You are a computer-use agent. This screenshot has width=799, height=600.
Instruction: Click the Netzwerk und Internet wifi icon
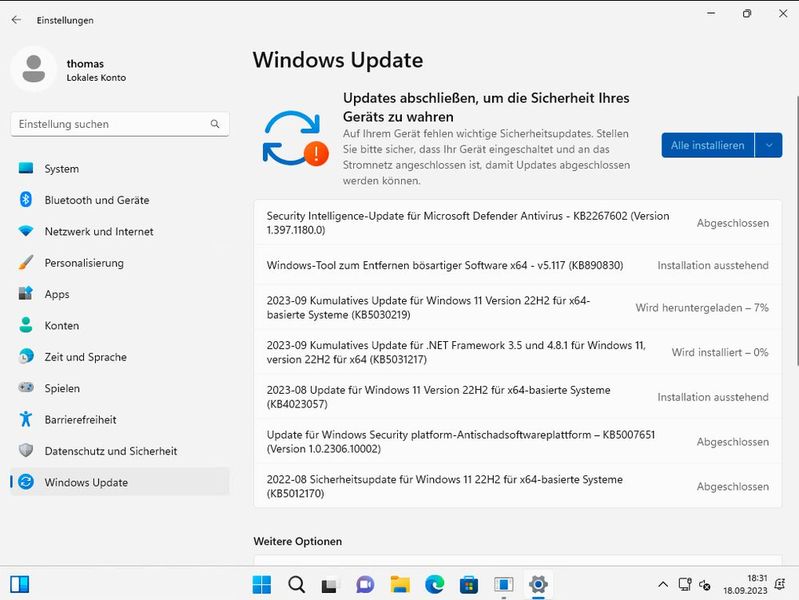click(25, 231)
